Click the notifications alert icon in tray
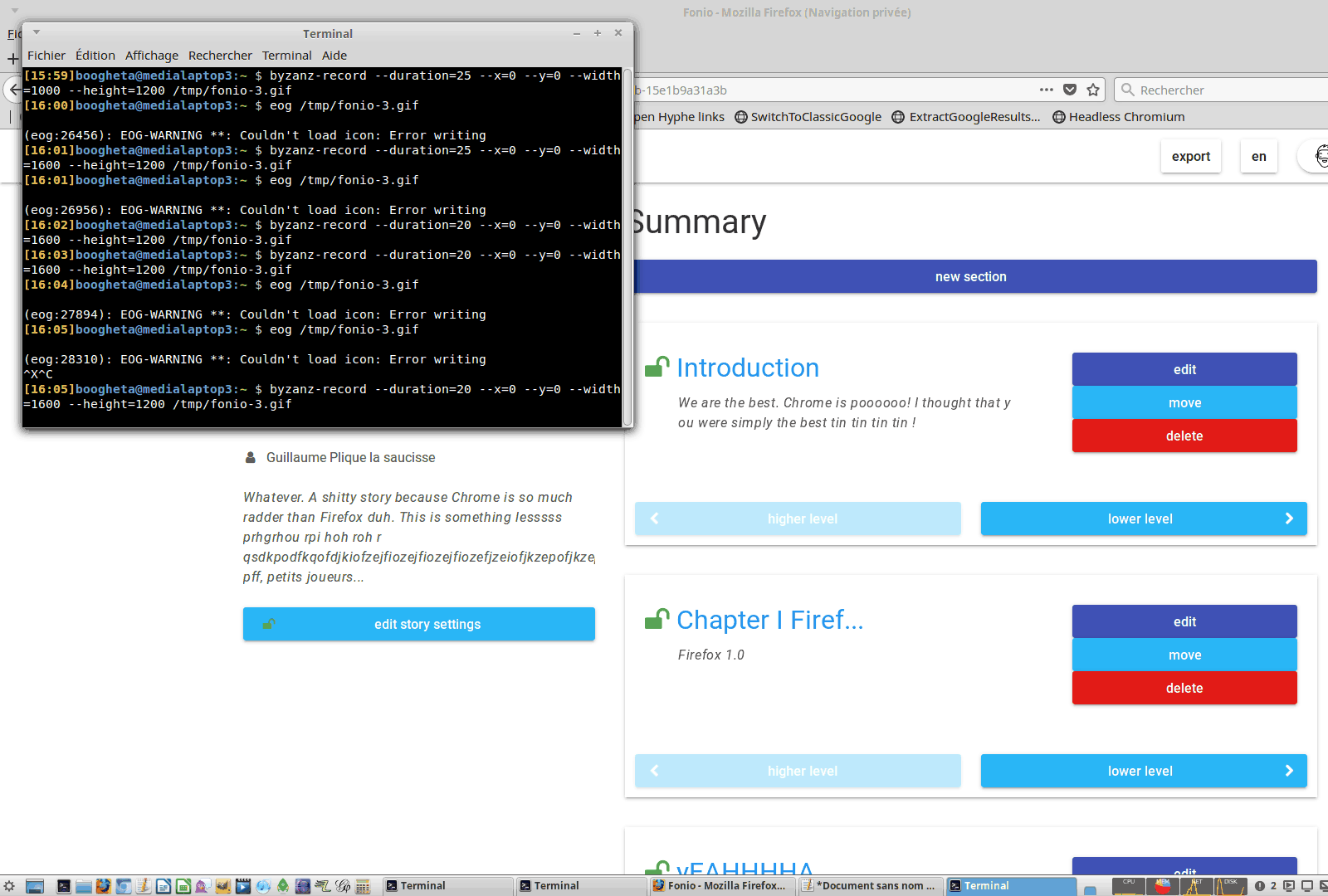 pos(1260,886)
